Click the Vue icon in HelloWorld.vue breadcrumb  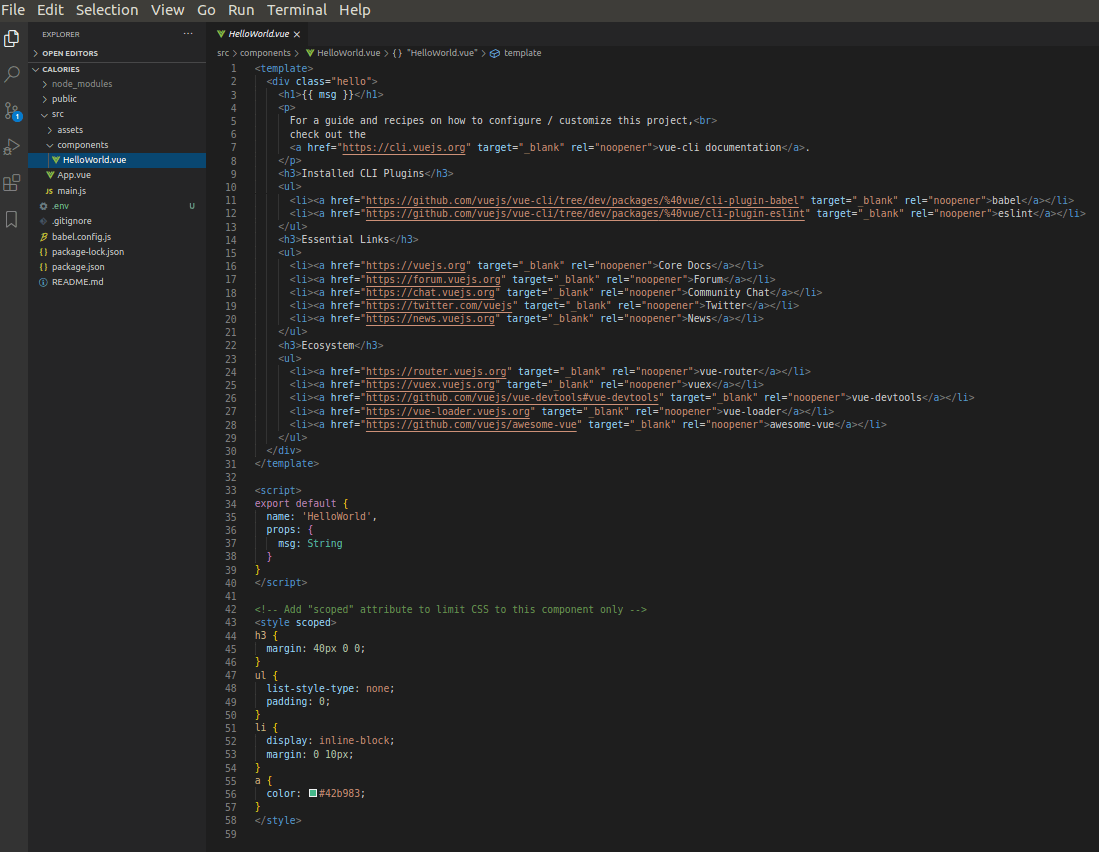click(x=310, y=53)
